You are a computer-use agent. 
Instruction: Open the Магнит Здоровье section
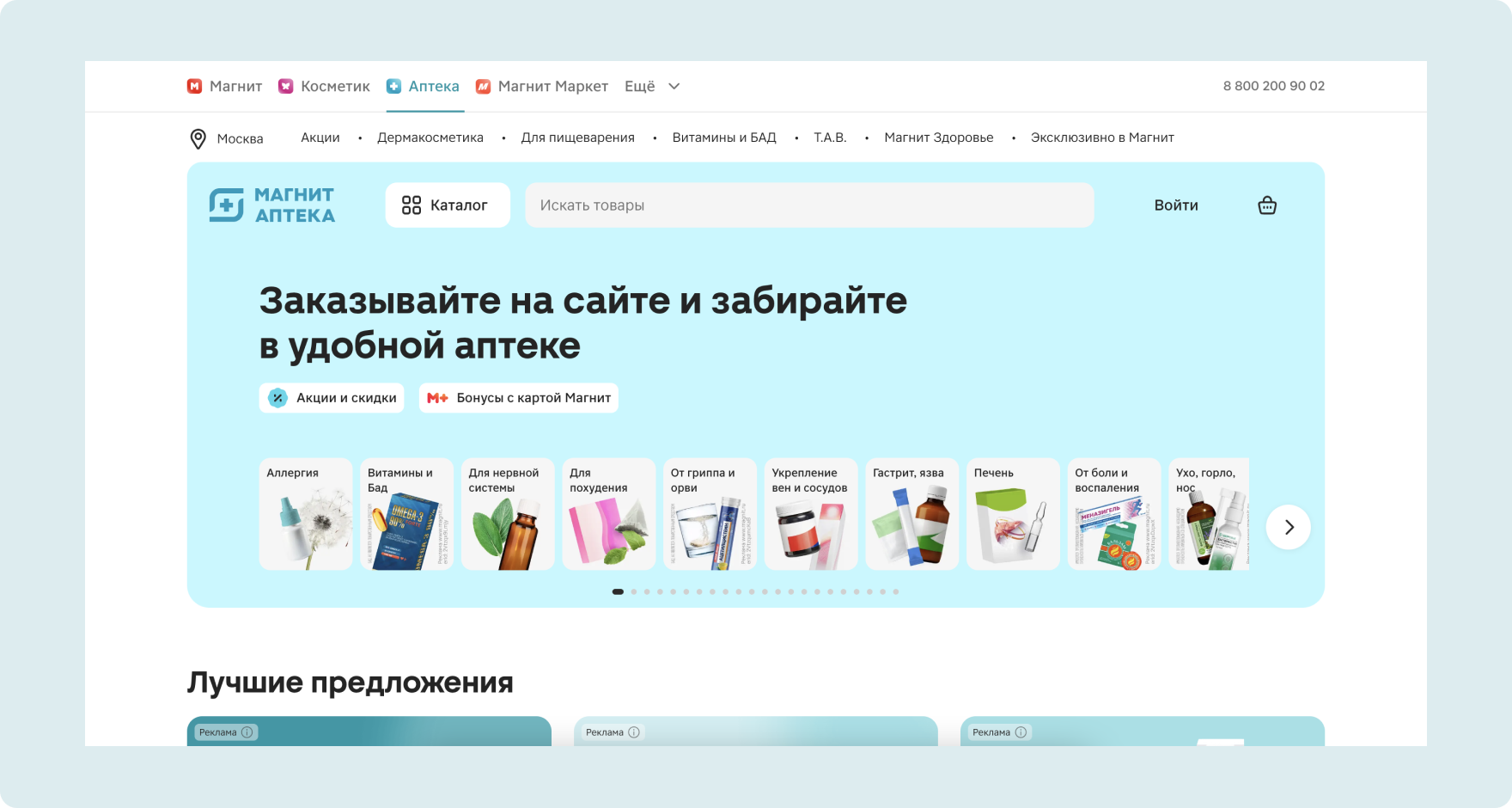click(x=939, y=138)
